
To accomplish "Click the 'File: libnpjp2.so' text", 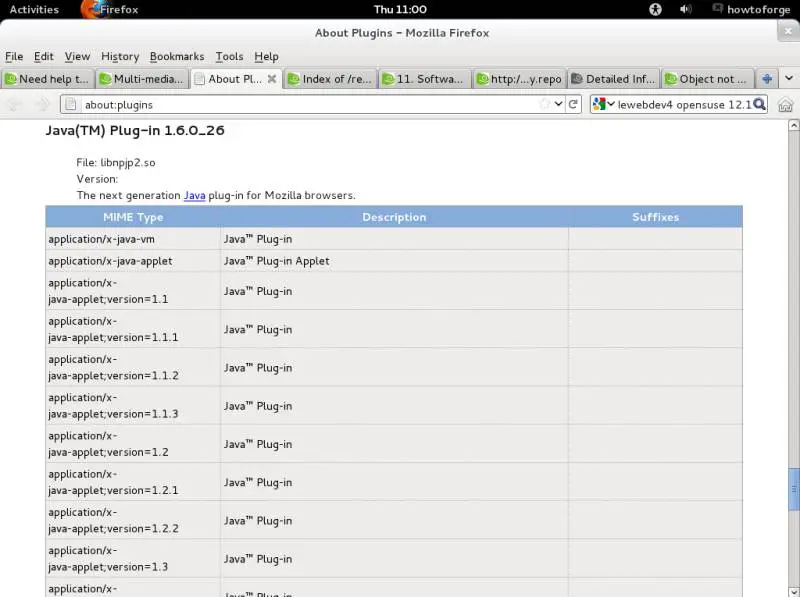I will tap(116, 163).
